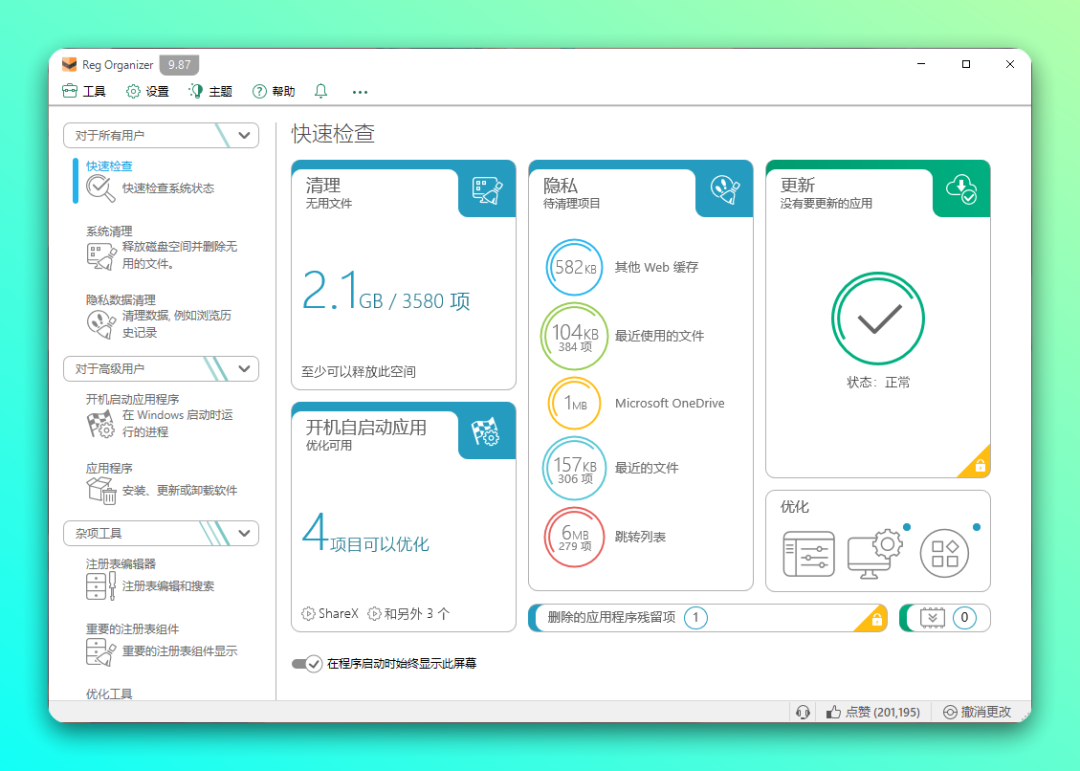This screenshot has height=771, width=1080.
Task: Click the notification bell icon
Action: 321,91
